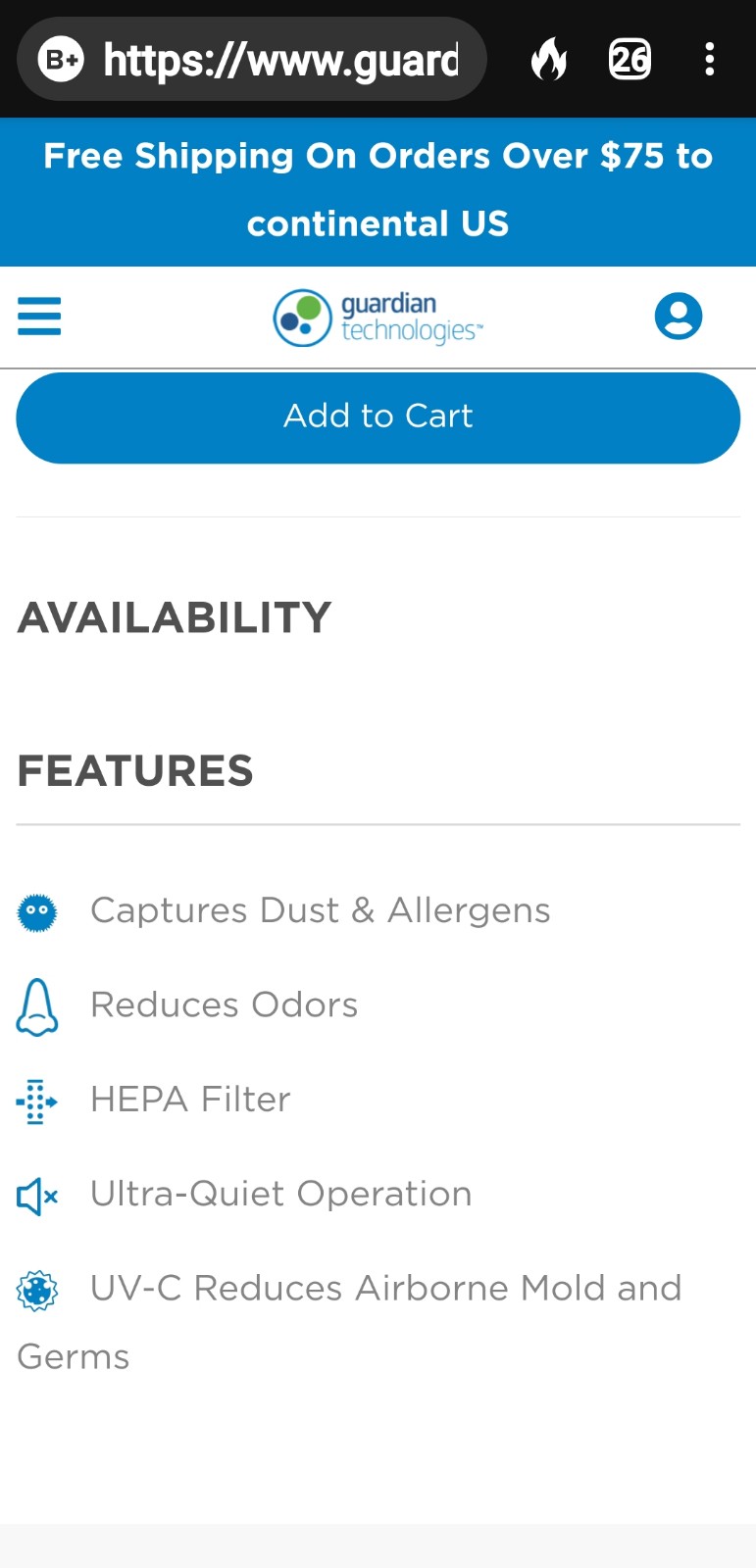Image resolution: width=756 pixels, height=1568 pixels.
Task: Tap the dust allergen feature icon
Action: click(37, 912)
